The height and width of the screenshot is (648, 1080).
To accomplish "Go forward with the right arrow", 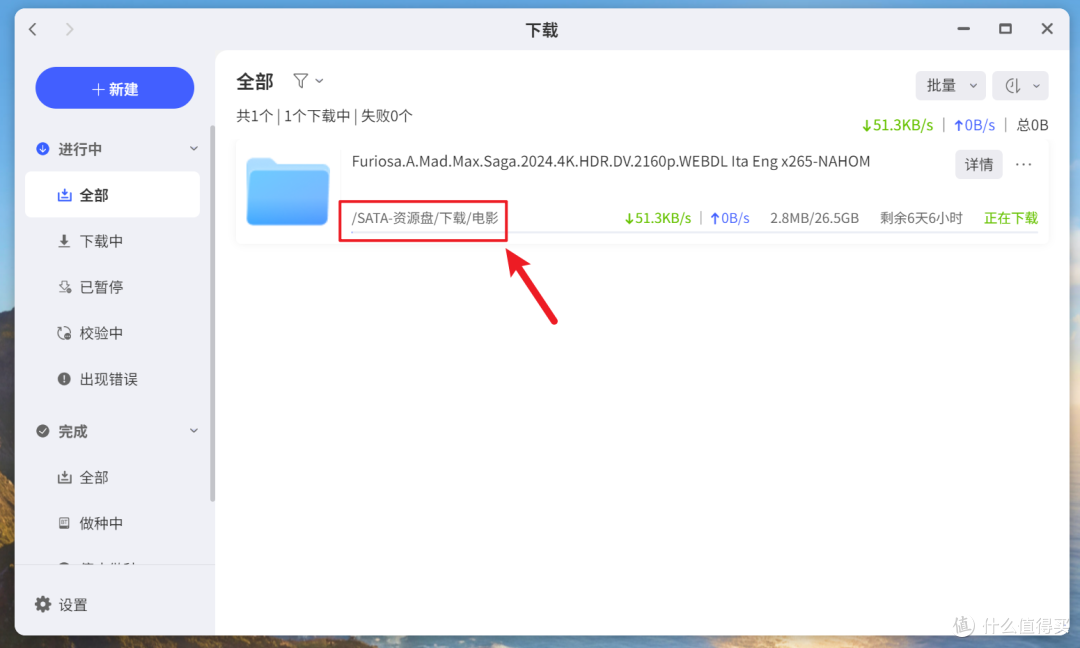I will coord(69,29).
